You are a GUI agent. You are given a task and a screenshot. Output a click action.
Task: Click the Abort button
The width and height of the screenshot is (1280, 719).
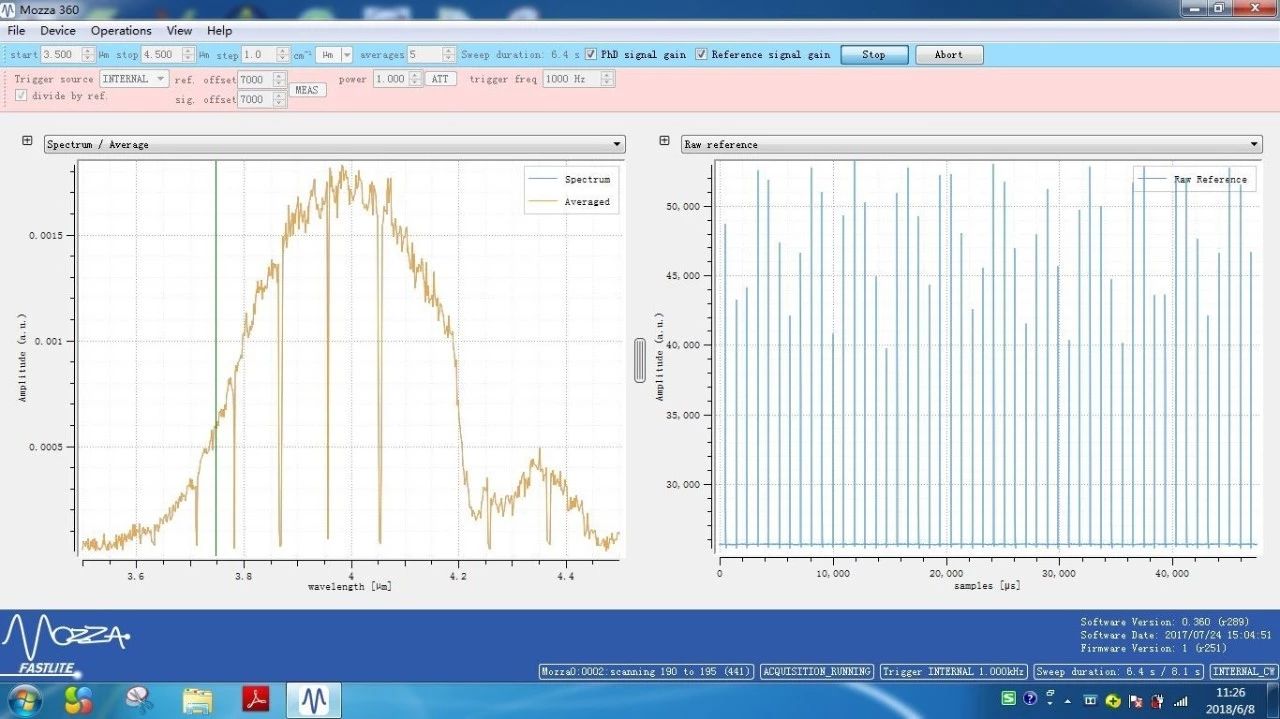(948, 55)
